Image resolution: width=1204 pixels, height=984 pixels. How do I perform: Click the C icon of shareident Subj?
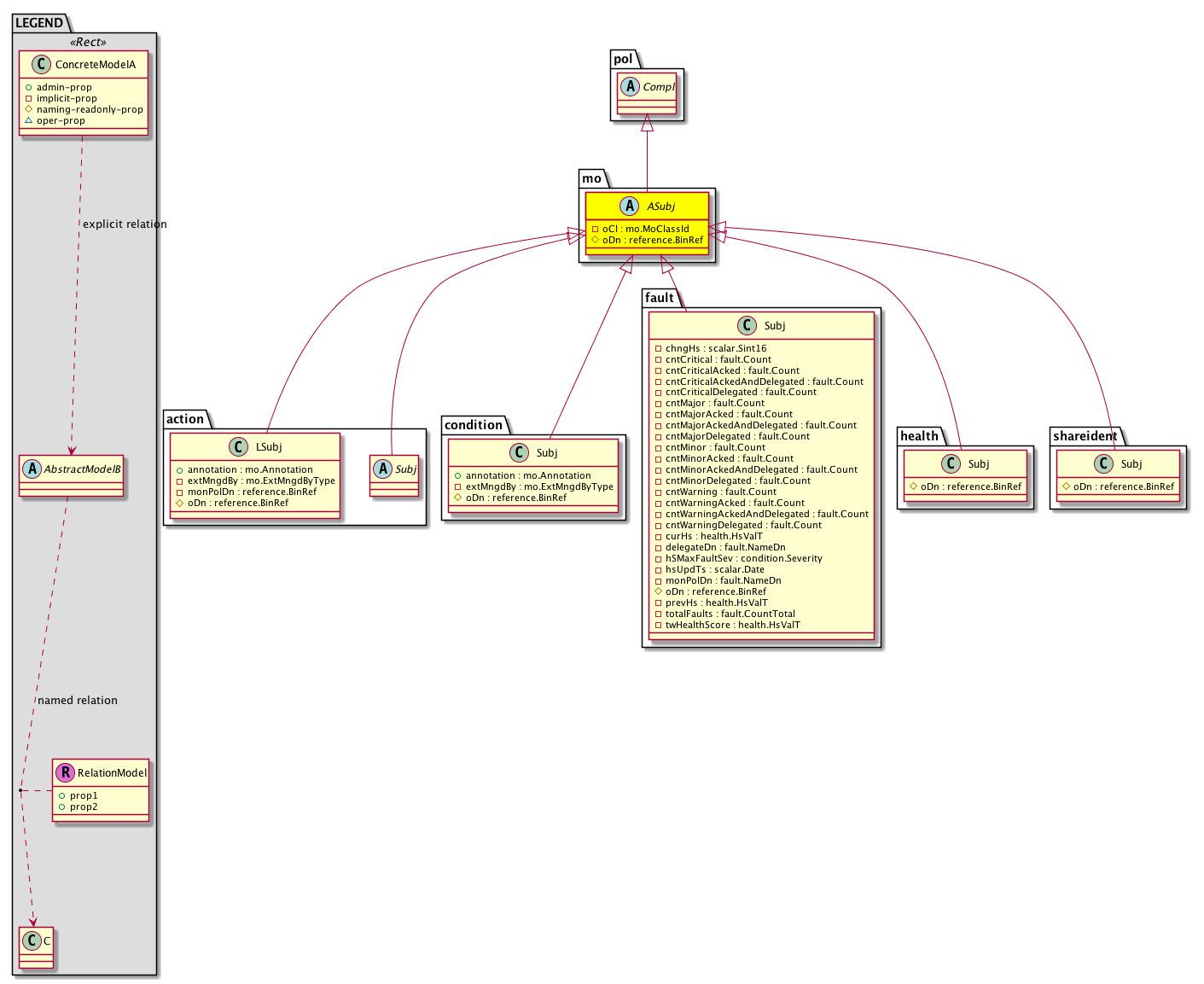pos(1103,463)
